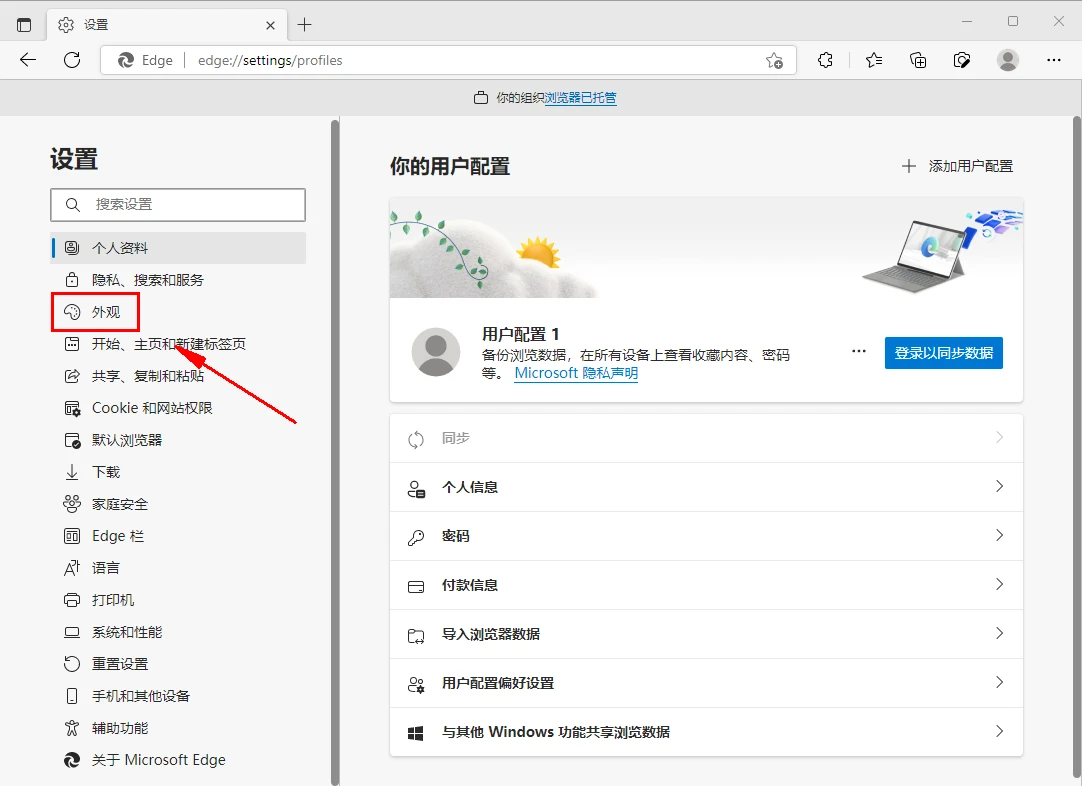This screenshot has width=1082, height=786.
Task: Click the person icon beside 个人信息
Action: pyautogui.click(x=416, y=489)
